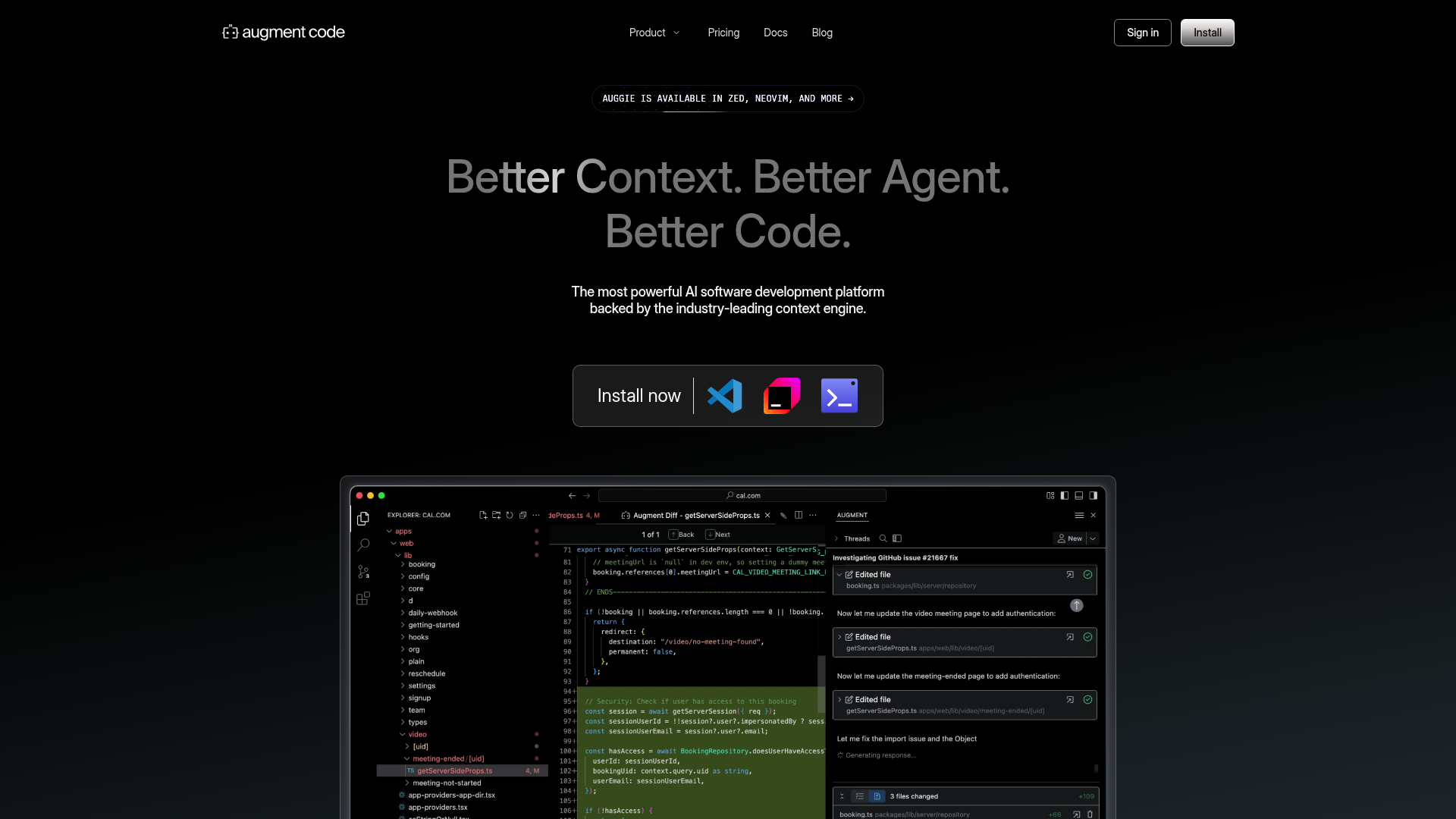Toggle the bottom panel visibility icon

[1078, 495]
